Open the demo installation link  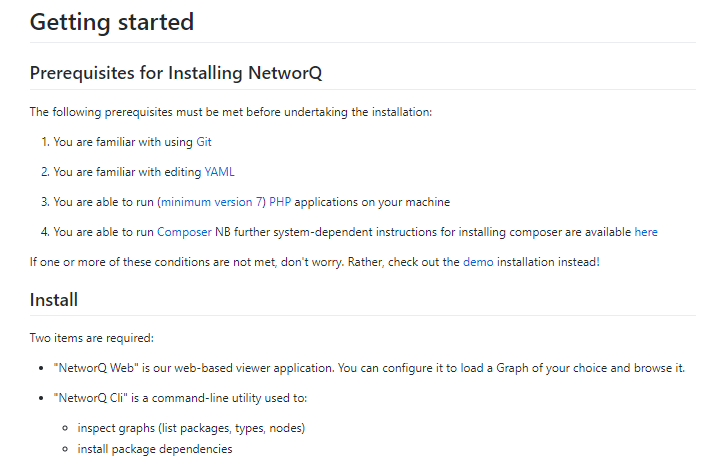[478, 262]
